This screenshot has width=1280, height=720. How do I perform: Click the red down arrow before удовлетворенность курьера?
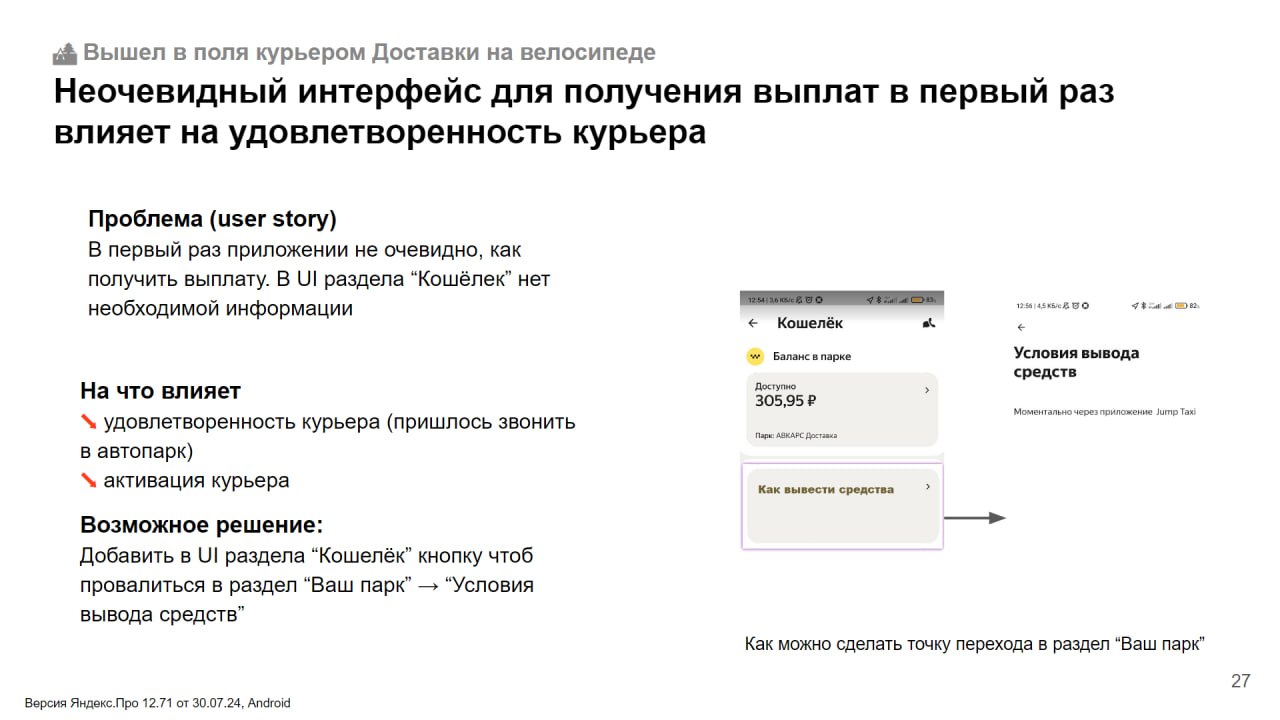(x=89, y=422)
